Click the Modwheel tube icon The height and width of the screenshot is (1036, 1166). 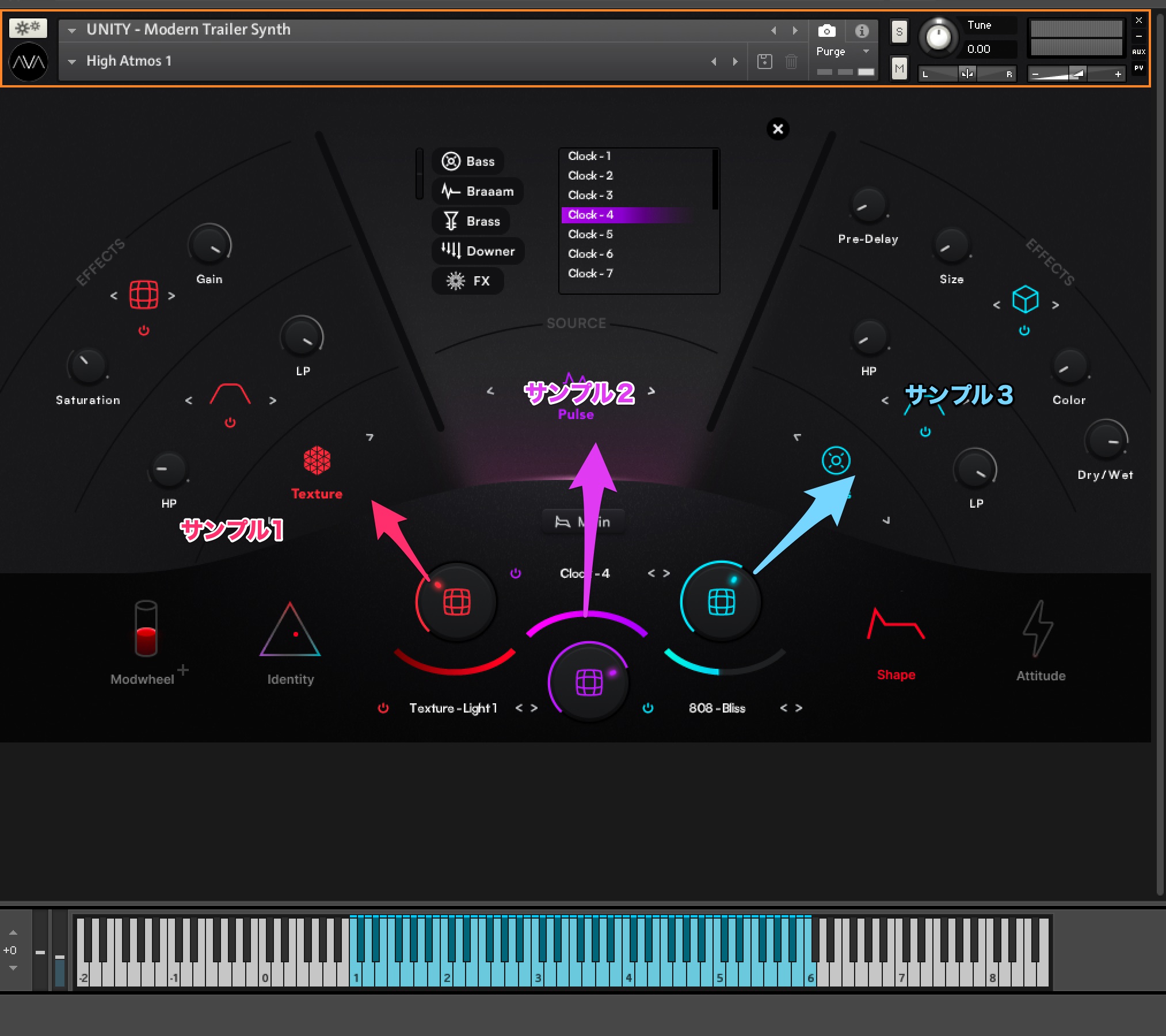tap(146, 629)
